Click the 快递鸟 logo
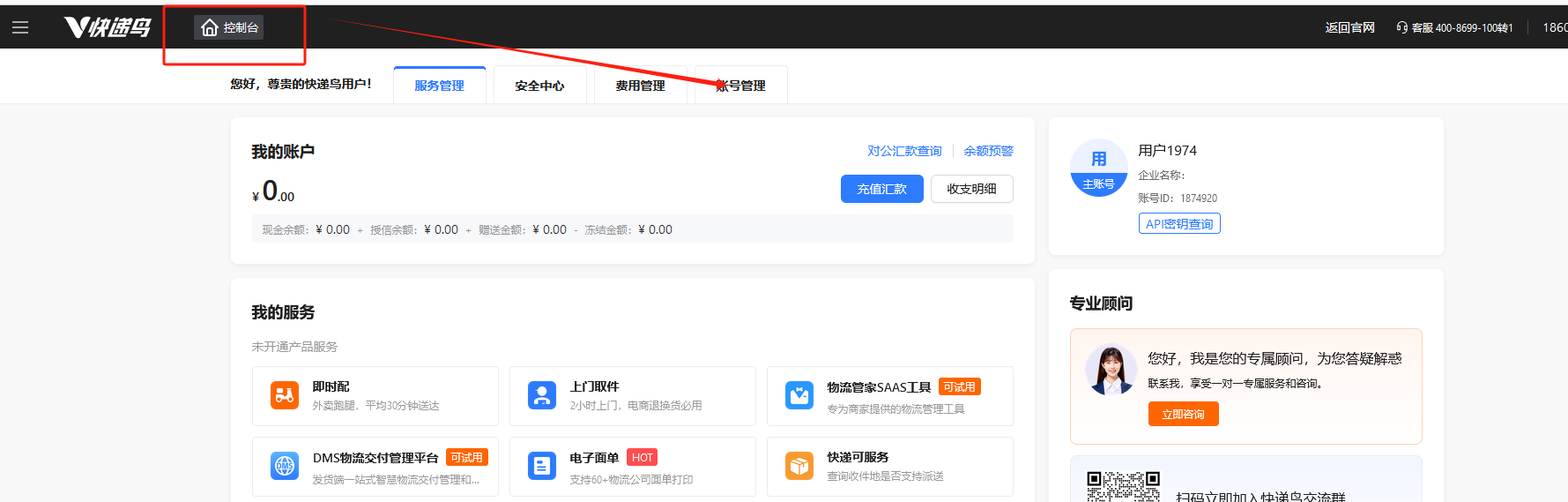 pos(108,27)
